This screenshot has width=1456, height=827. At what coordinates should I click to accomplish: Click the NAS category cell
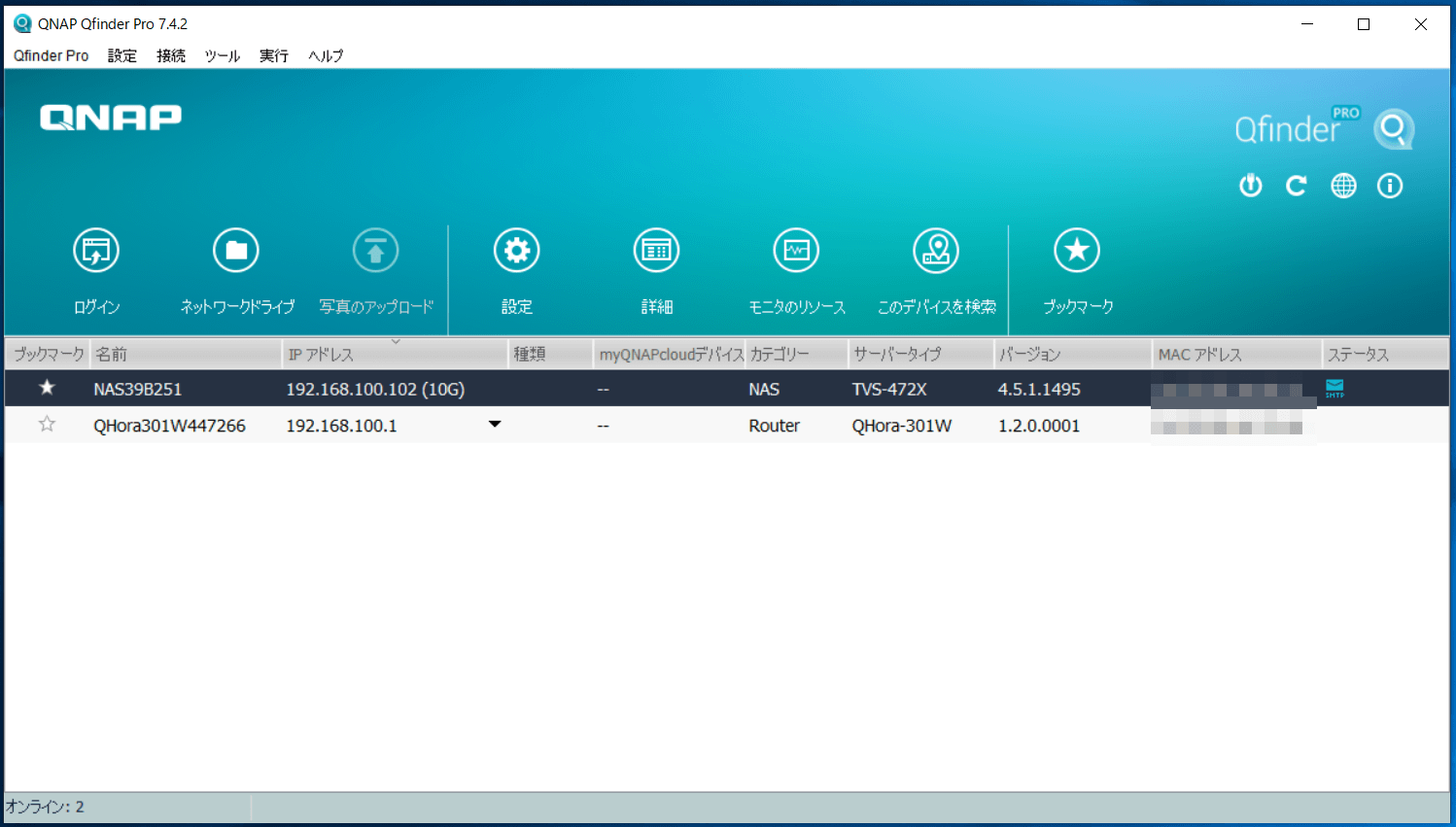pos(764,389)
